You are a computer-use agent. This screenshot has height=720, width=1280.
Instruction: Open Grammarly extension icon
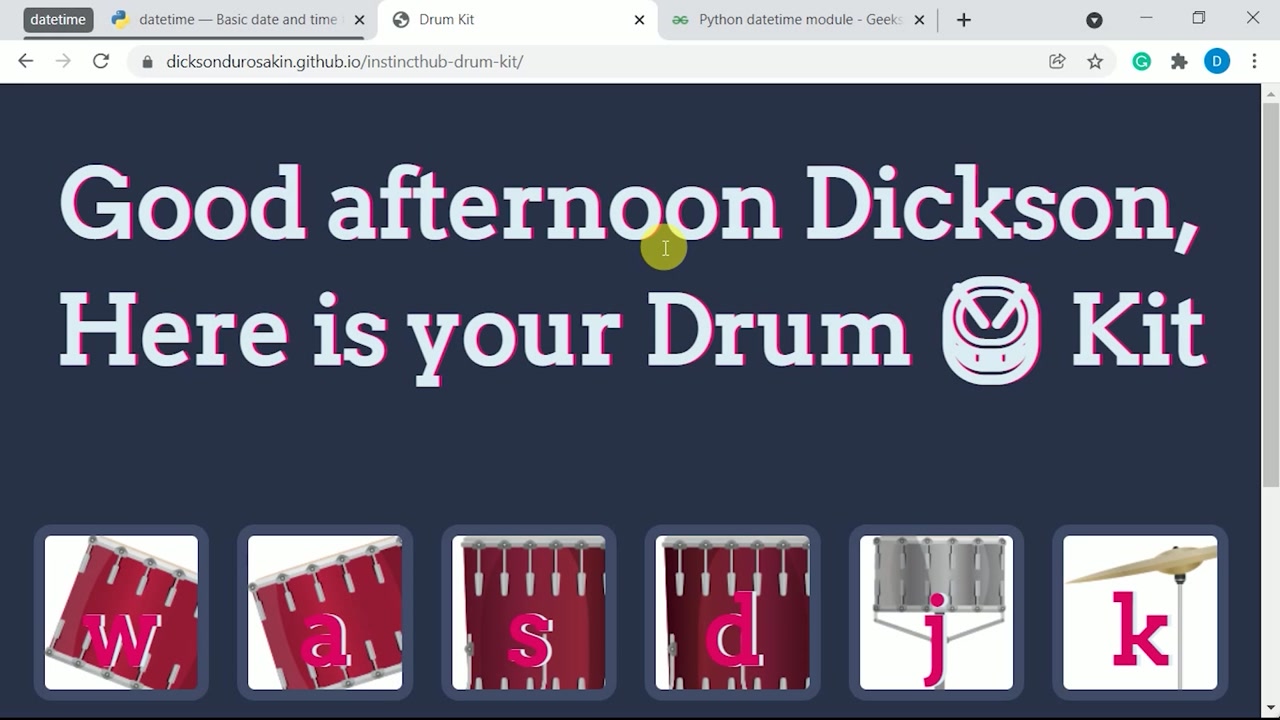pos(1141,62)
